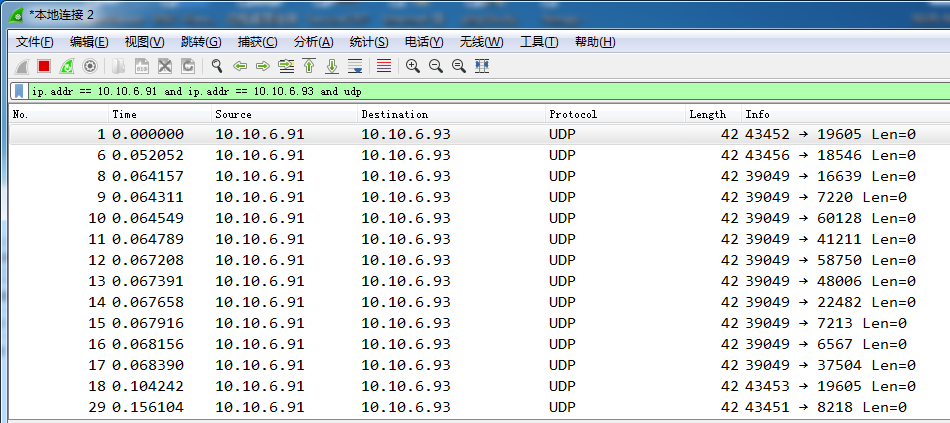Open the 跳转(G) menu
Image resolution: width=950 pixels, height=423 pixels.
click(x=201, y=42)
